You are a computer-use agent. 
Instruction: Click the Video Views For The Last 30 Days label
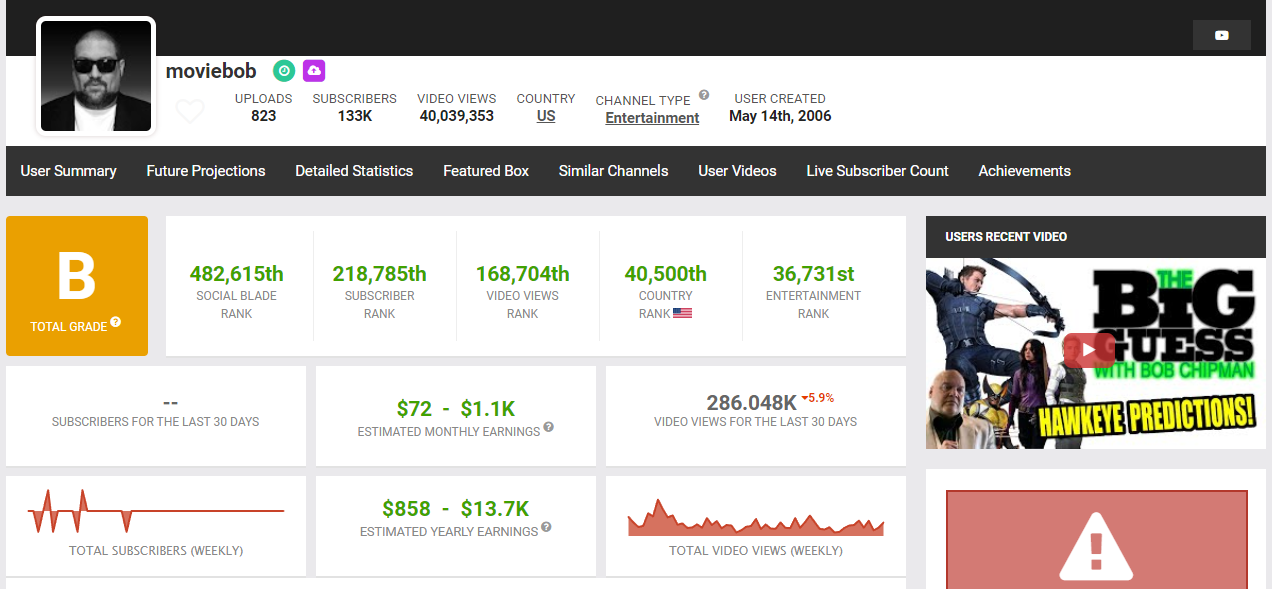[756, 422]
